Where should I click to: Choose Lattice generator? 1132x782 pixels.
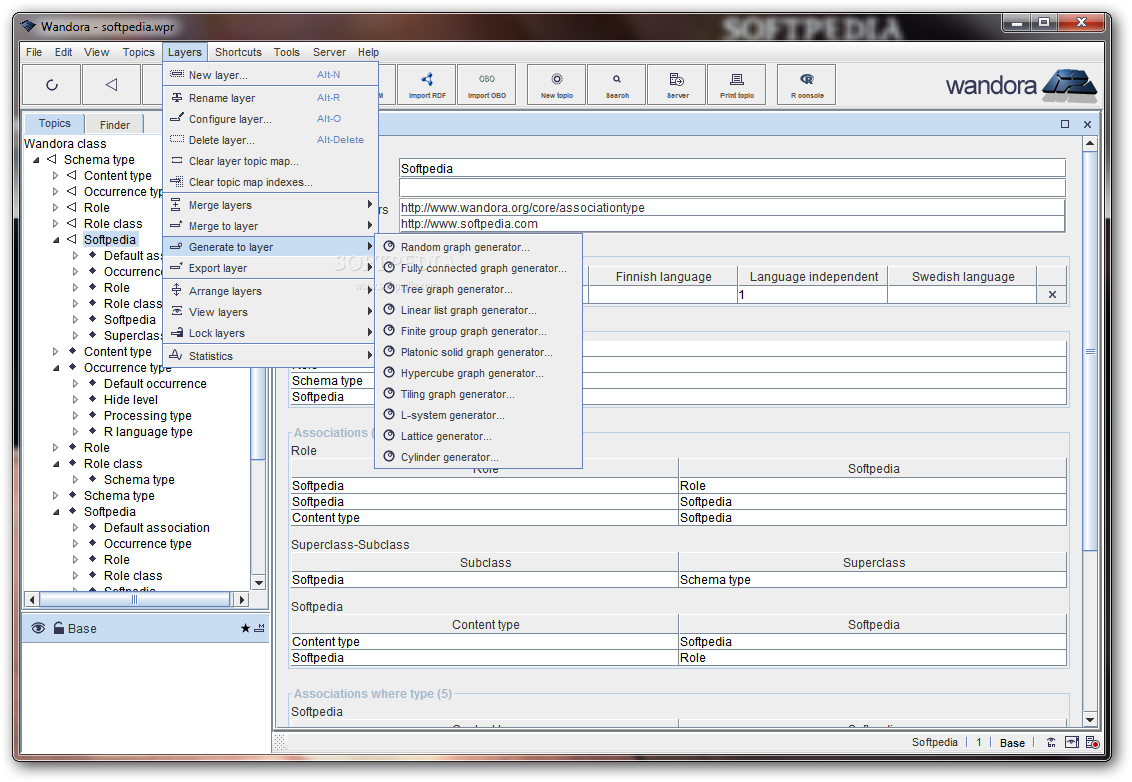click(479, 435)
